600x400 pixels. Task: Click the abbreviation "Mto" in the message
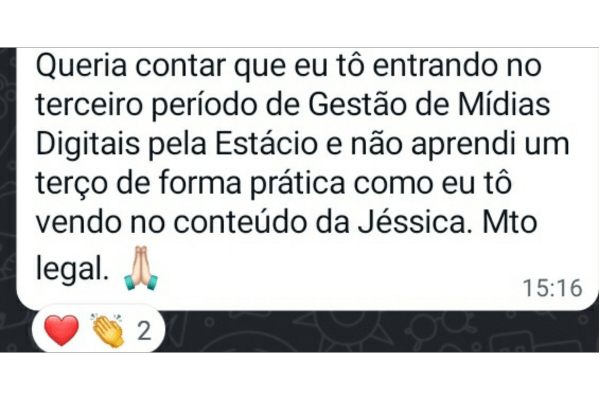tap(509, 222)
